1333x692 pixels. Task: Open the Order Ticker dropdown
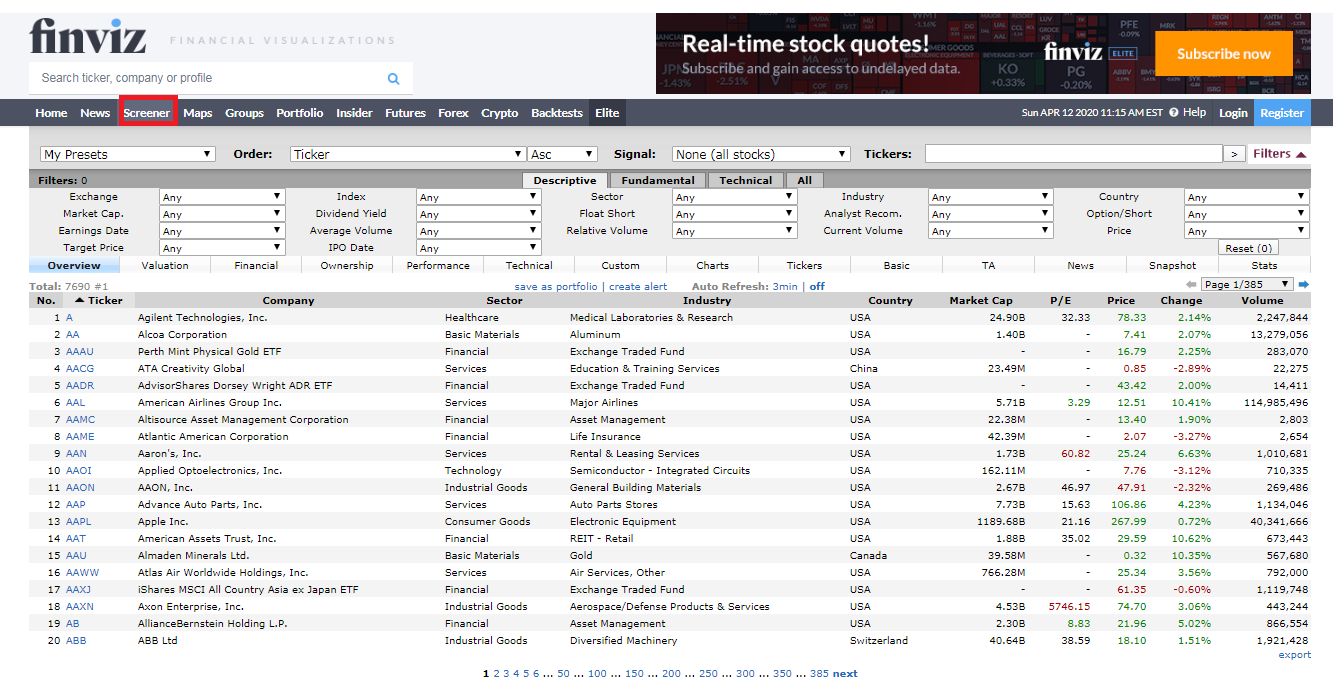click(x=408, y=154)
